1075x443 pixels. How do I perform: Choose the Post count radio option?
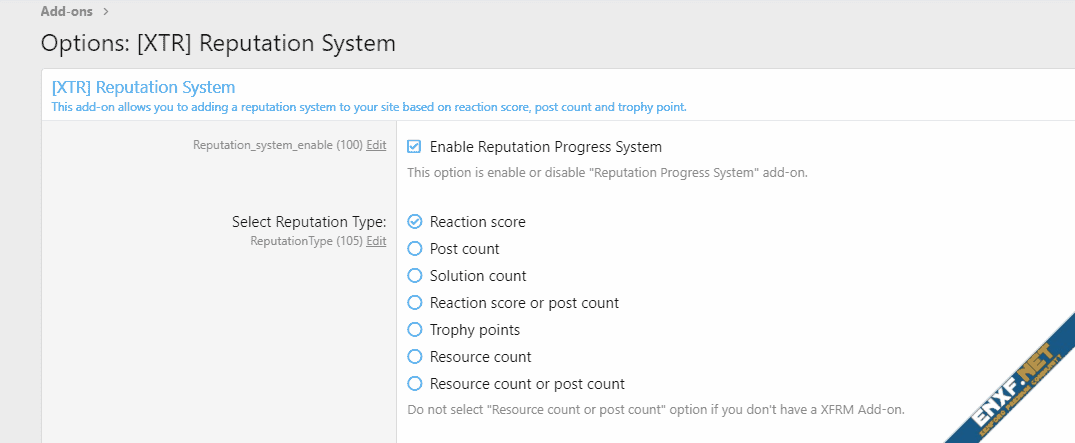point(415,249)
